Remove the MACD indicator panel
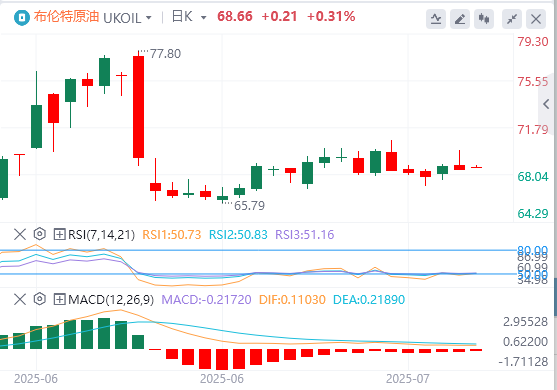557x390 pixels. [20, 299]
